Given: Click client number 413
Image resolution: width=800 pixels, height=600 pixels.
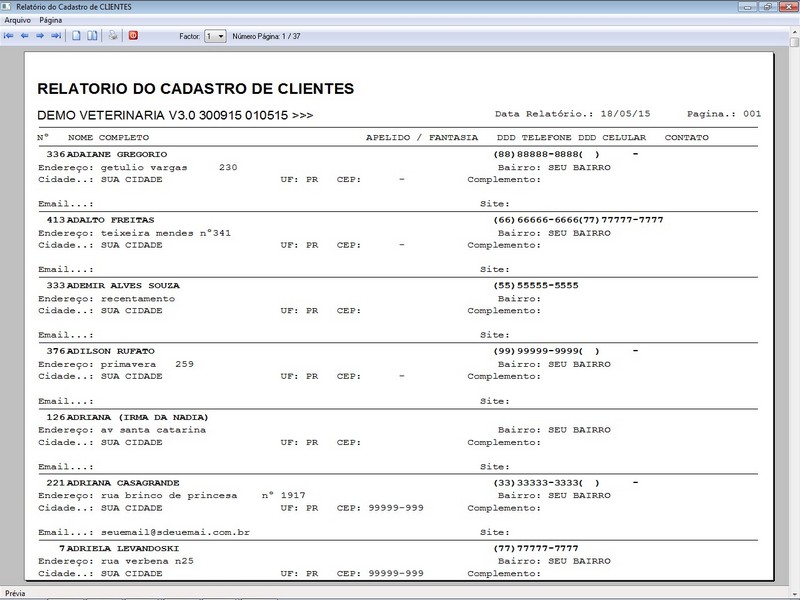Looking at the screenshot, I should point(56,220).
